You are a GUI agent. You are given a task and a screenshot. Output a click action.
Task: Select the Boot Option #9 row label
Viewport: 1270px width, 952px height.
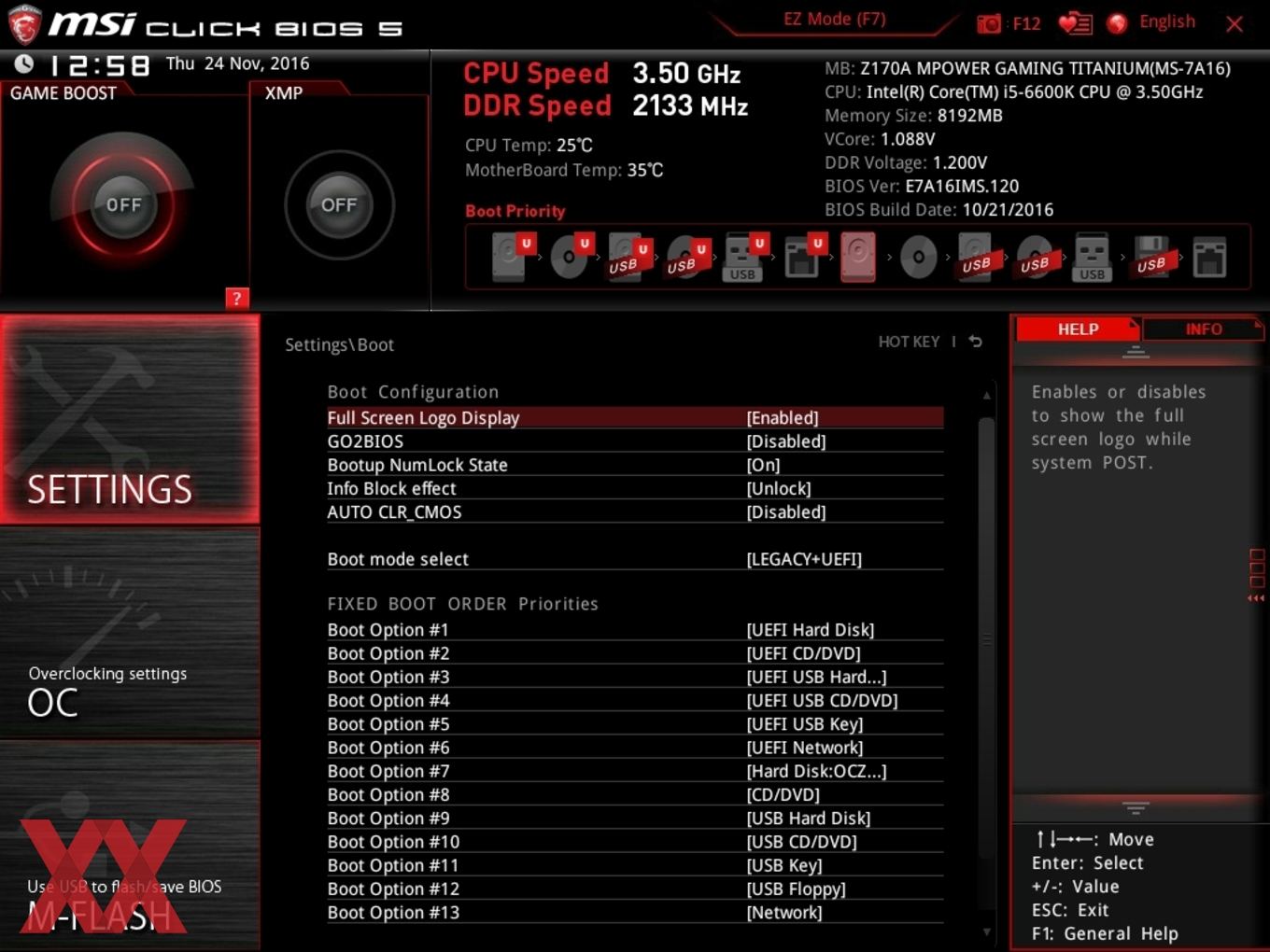[x=388, y=819]
